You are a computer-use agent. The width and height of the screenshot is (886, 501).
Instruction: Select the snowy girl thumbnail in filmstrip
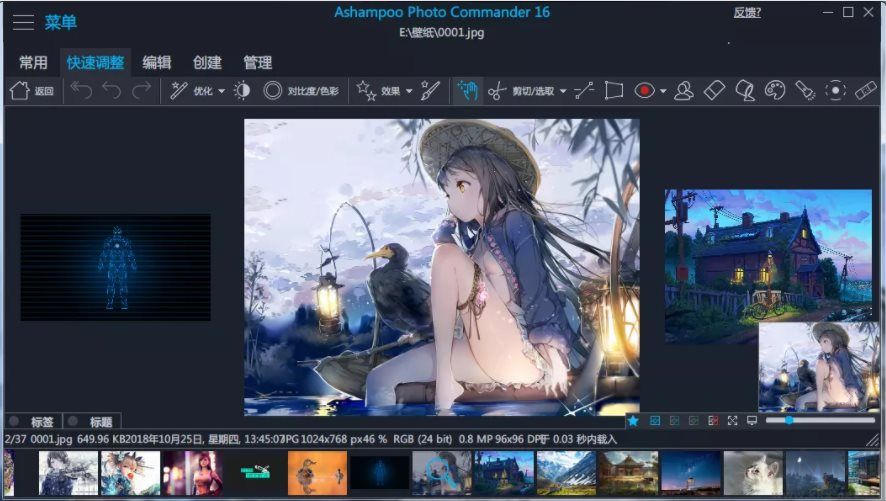pyautogui.click(x=68, y=473)
